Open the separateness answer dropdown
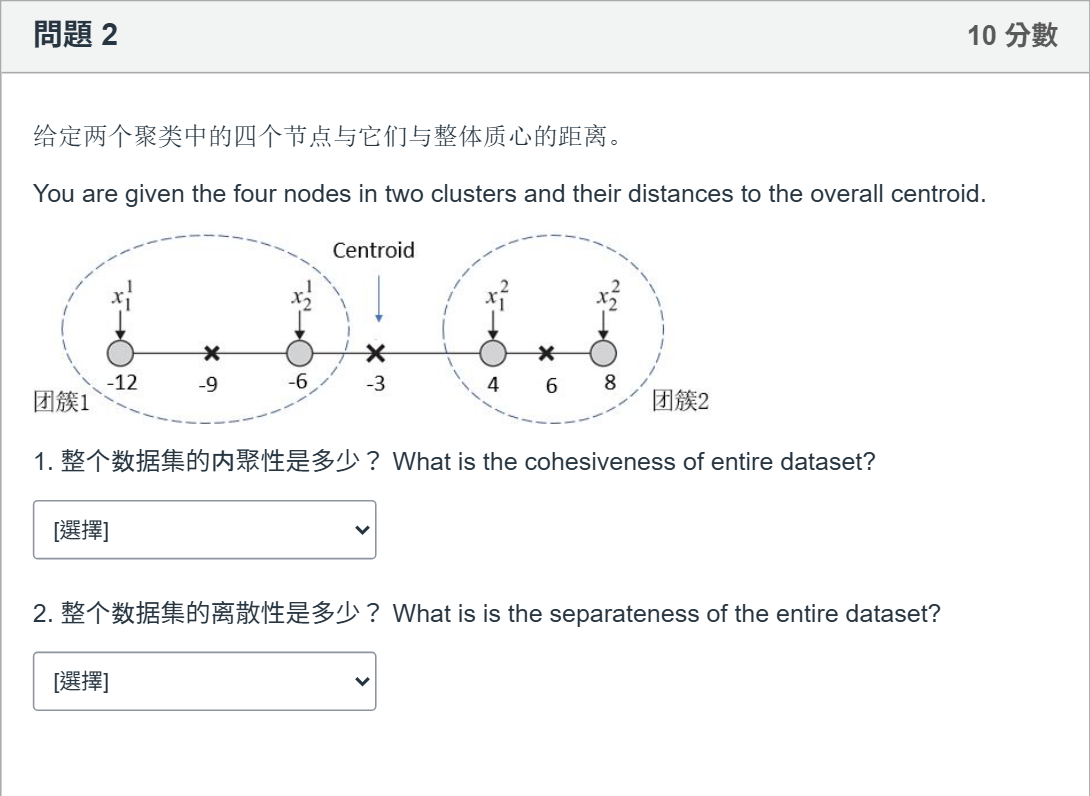 [x=204, y=681]
